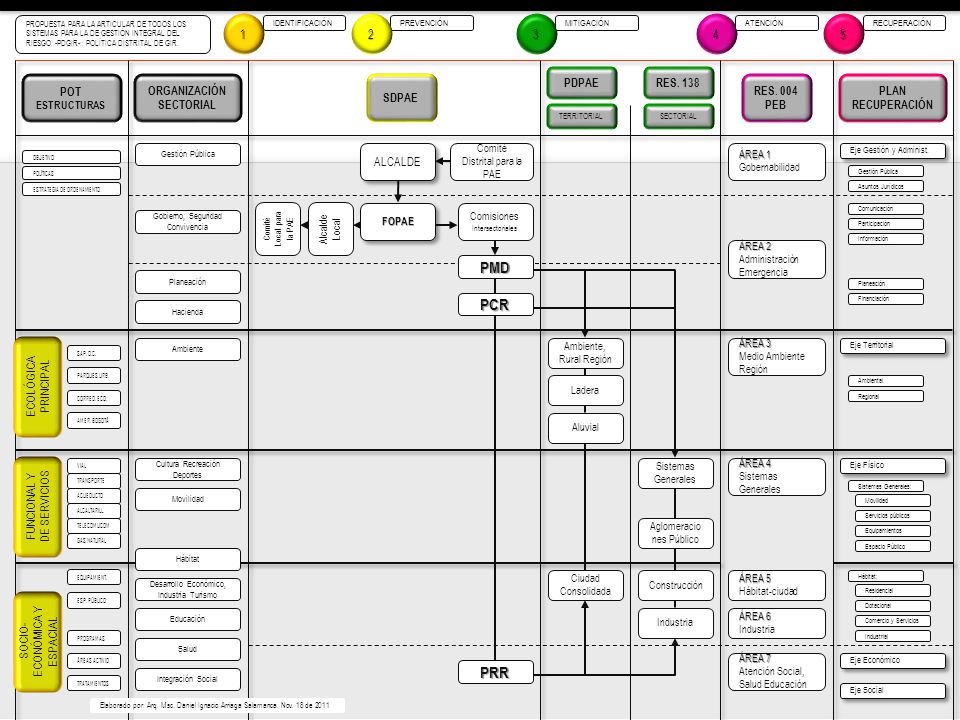960x720 pixels.
Task: Select the IDENTIFICACIÓN label
Action: pos(304,23)
